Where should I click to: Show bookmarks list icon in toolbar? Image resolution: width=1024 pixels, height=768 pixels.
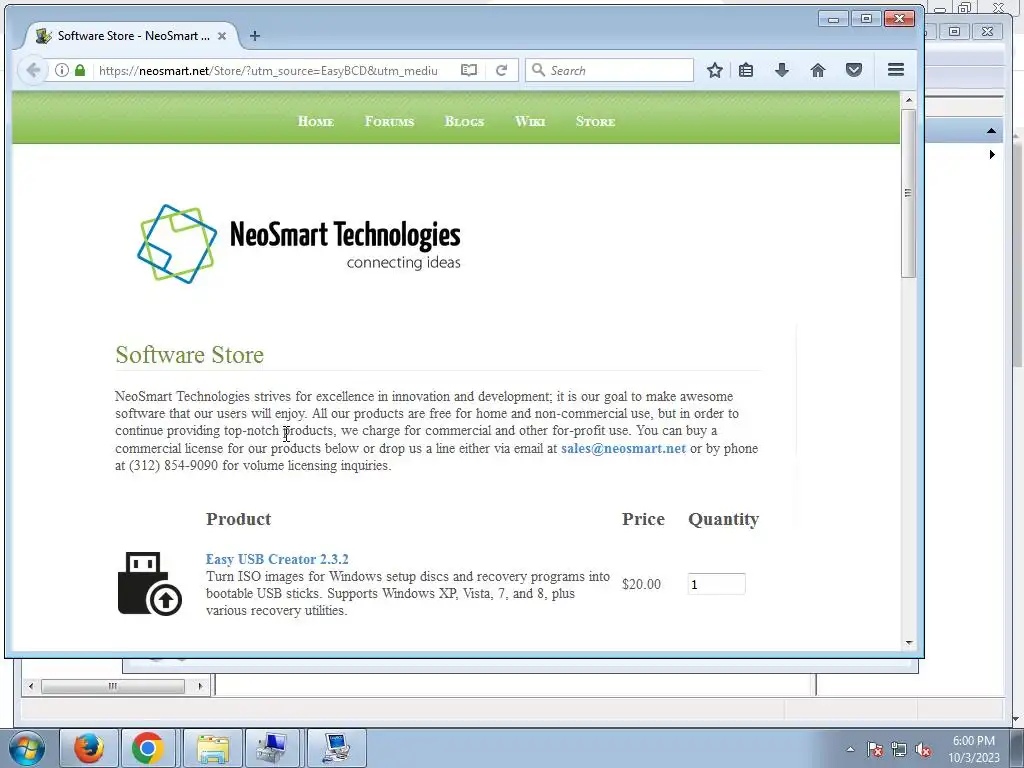746,70
